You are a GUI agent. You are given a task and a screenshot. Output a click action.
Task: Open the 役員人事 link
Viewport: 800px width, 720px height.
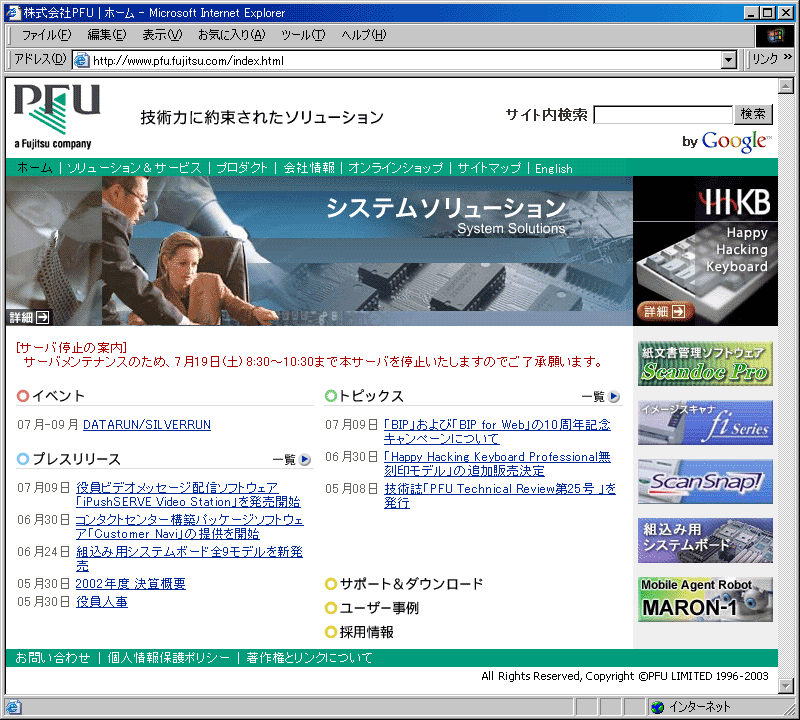(102, 602)
